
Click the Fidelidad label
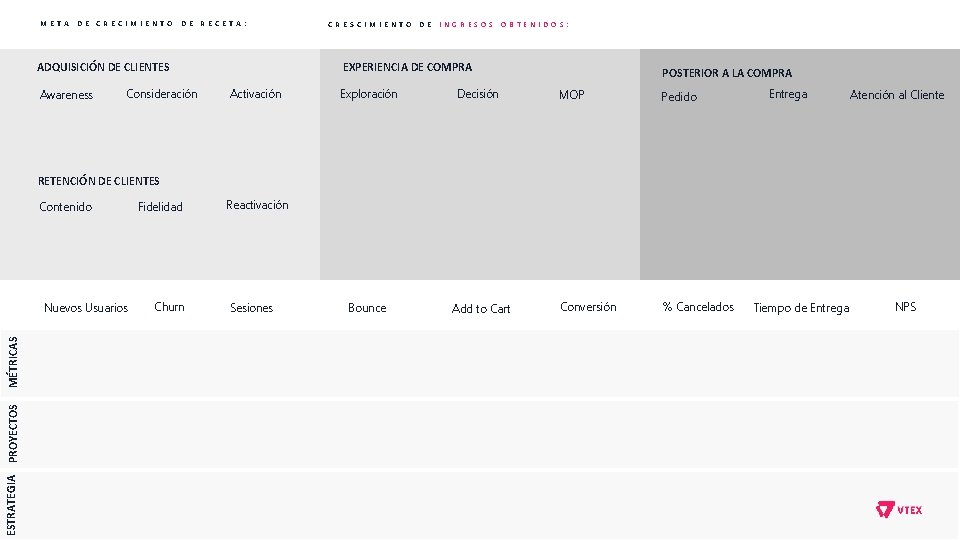[161, 207]
